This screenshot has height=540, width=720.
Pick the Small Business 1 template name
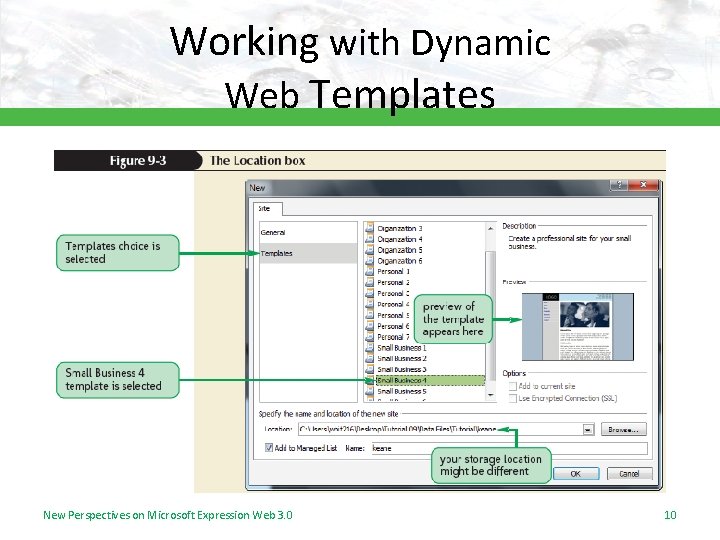coord(402,348)
